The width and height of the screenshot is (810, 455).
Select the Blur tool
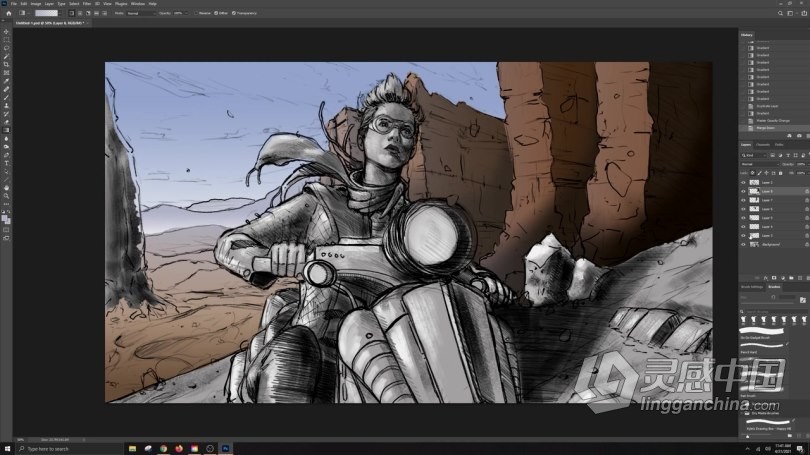(6, 138)
